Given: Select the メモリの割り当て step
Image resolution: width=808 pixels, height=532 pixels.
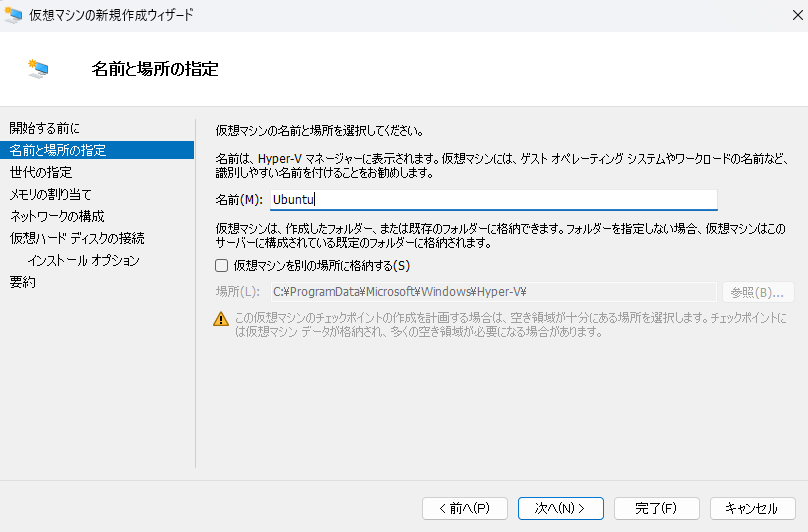Looking at the screenshot, I should click(50, 194).
